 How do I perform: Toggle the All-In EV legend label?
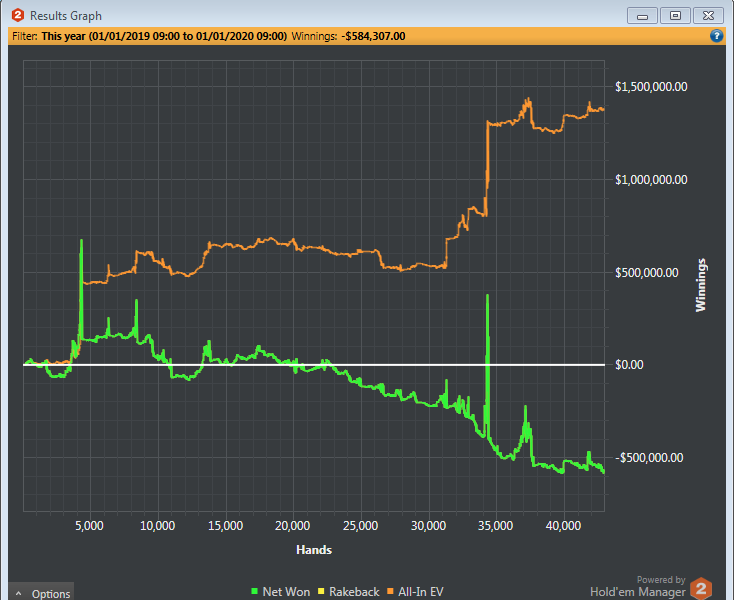pos(420,592)
